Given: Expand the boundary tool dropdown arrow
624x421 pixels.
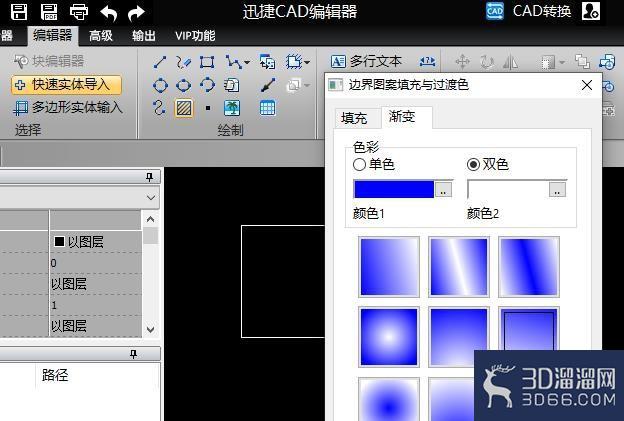Looking at the screenshot, I should pos(307,62).
